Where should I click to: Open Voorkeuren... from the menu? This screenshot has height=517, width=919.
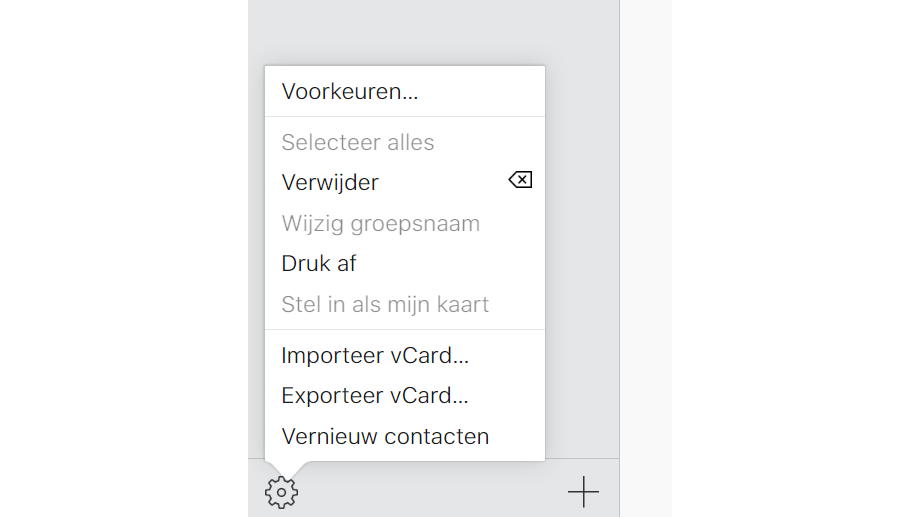pos(350,92)
